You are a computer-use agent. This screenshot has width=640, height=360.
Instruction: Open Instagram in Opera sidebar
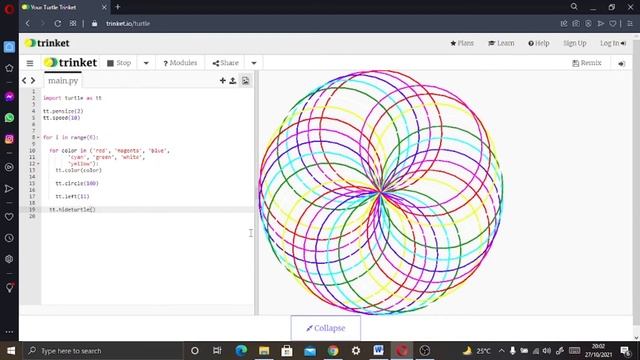[9, 139]
